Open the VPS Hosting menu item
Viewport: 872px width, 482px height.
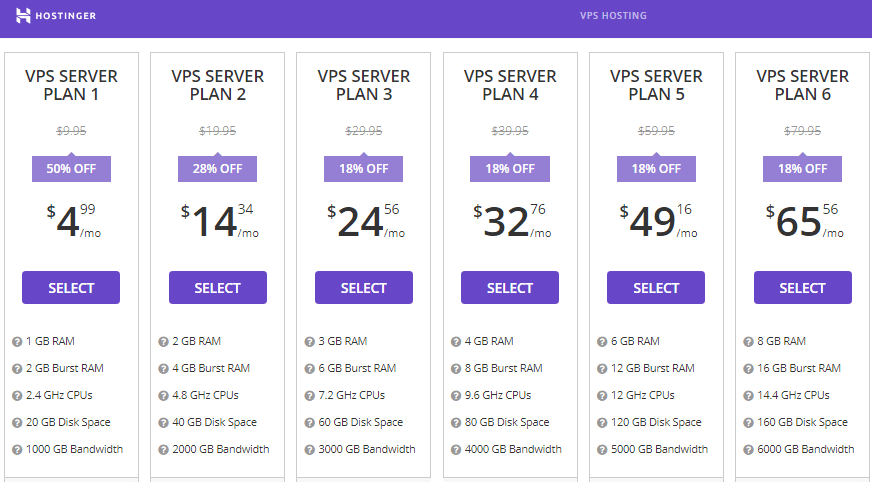click(x=613, y=16)
